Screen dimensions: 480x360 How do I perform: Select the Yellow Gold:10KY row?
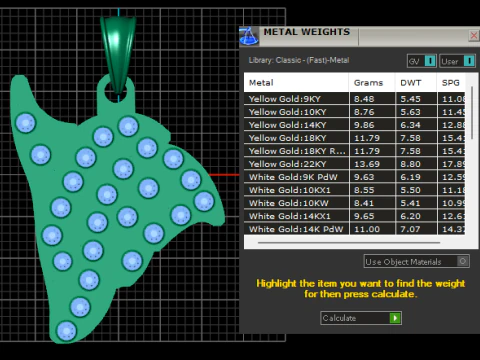click(x=354, y=112)
